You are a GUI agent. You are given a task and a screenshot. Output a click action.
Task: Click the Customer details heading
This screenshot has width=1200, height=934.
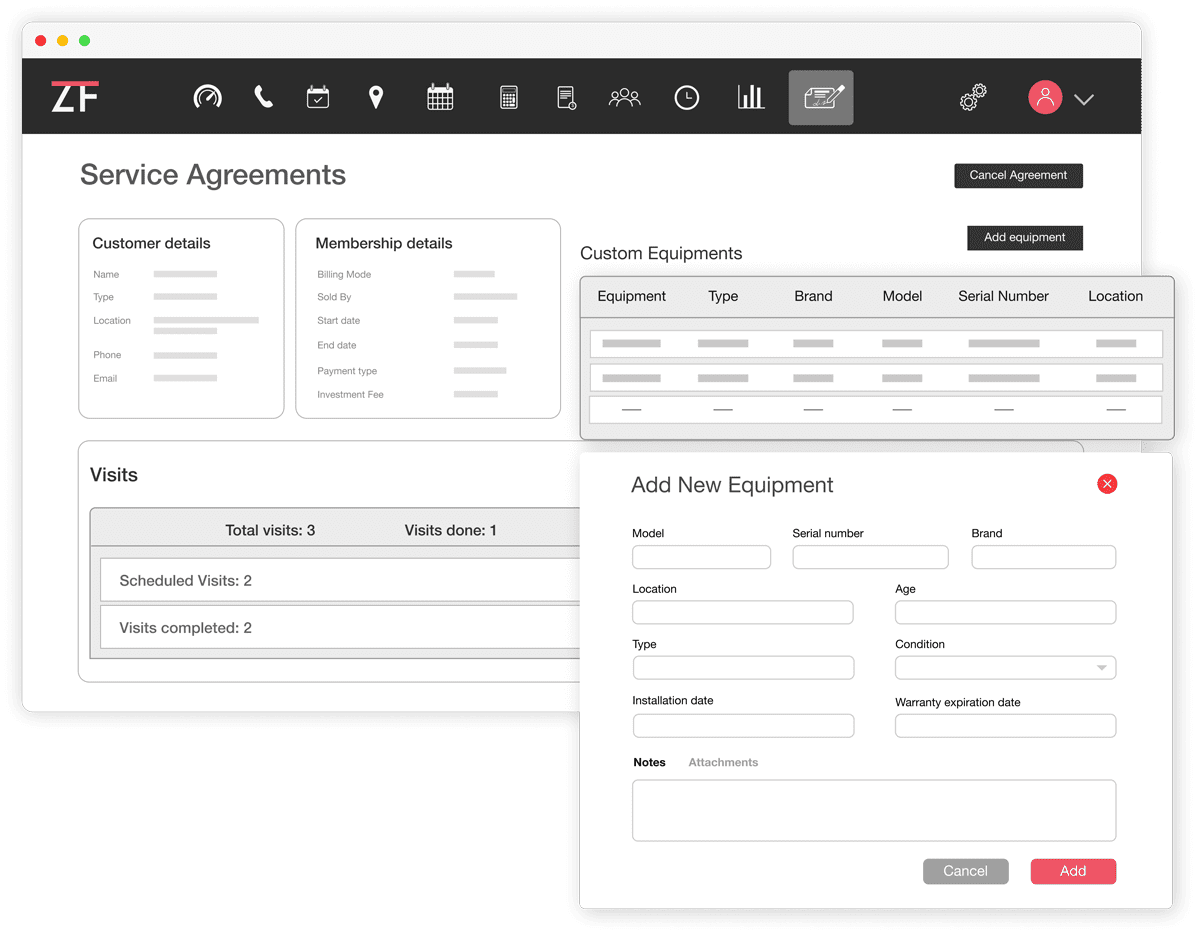pos(151,243)
